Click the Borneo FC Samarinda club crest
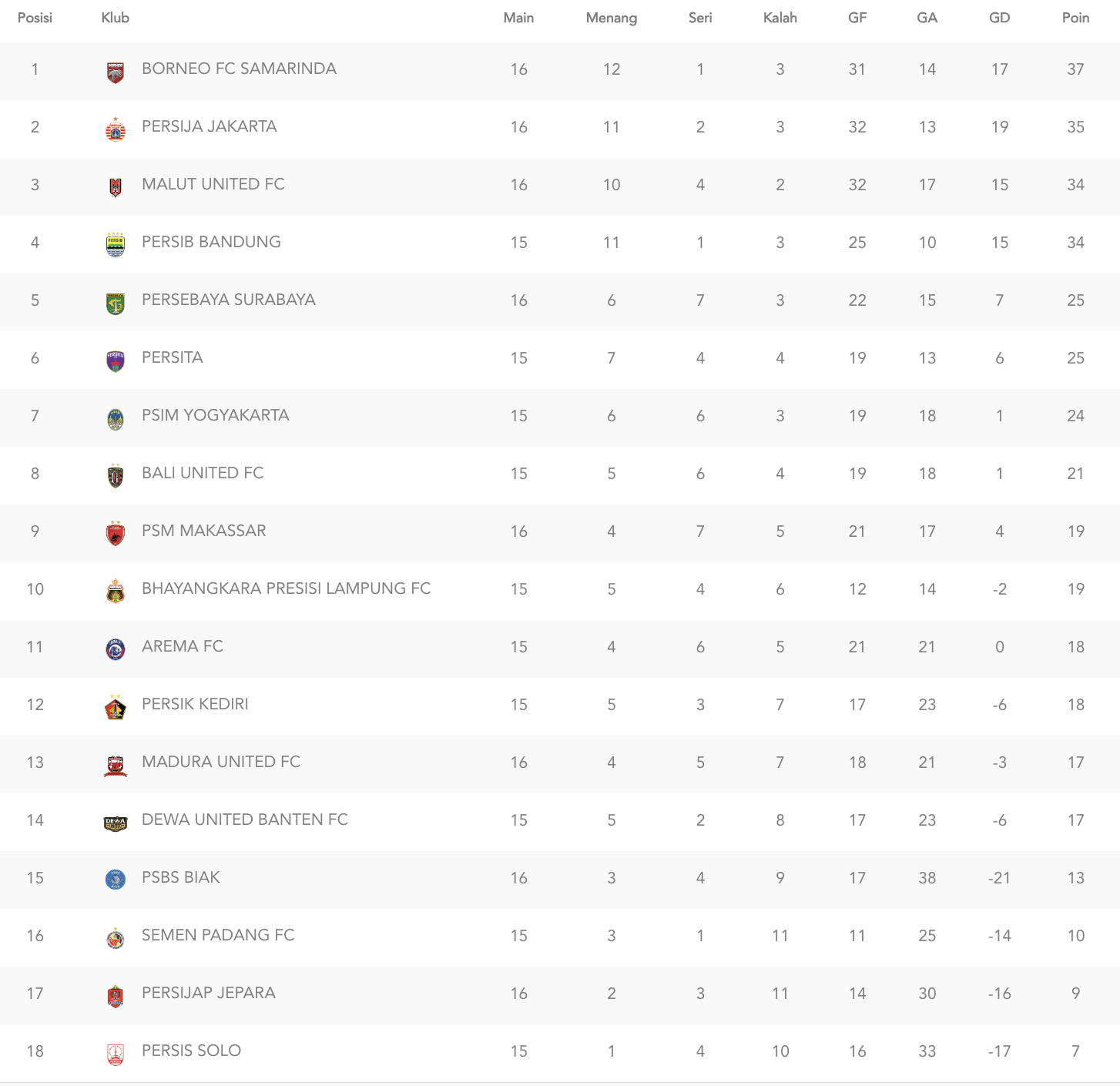Image resolution: width=1120 pixels, height=1086 pixels. (x=116, y=72)
